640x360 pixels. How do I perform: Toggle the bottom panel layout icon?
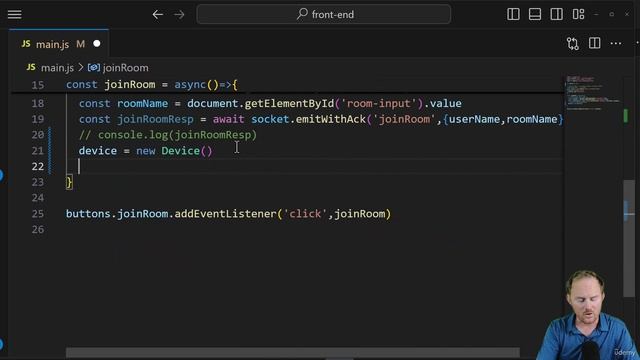point(535,14)
